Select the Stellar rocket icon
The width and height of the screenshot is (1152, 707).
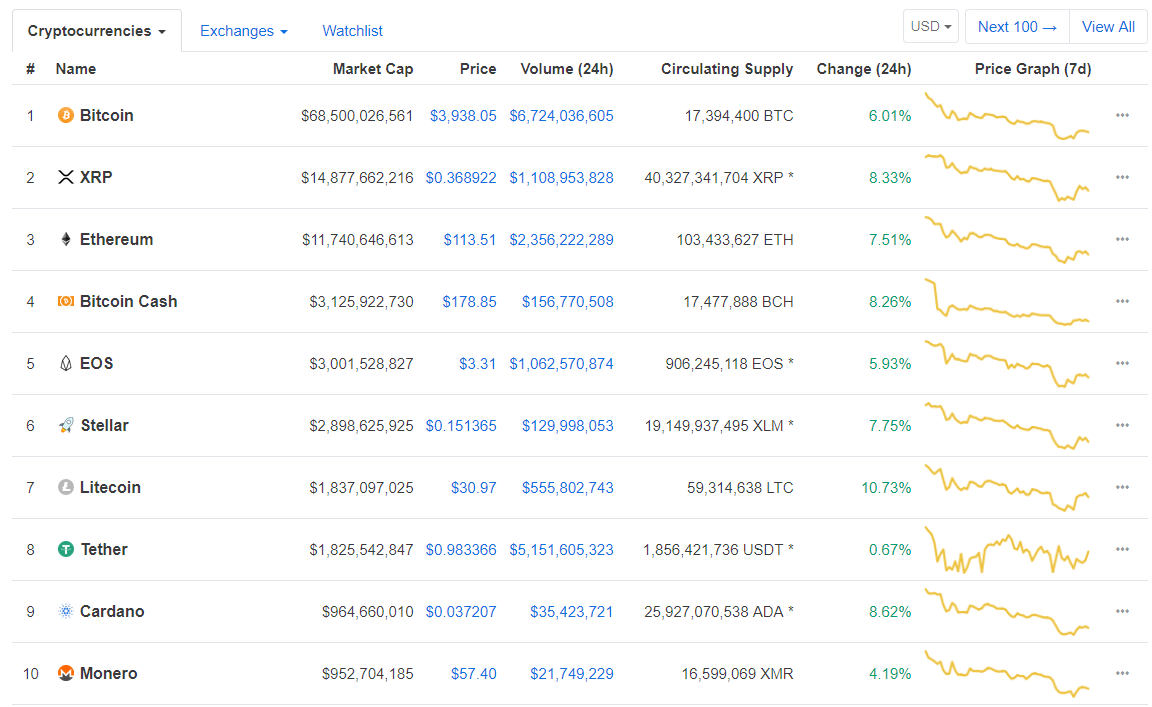click(x=64, y=425)
